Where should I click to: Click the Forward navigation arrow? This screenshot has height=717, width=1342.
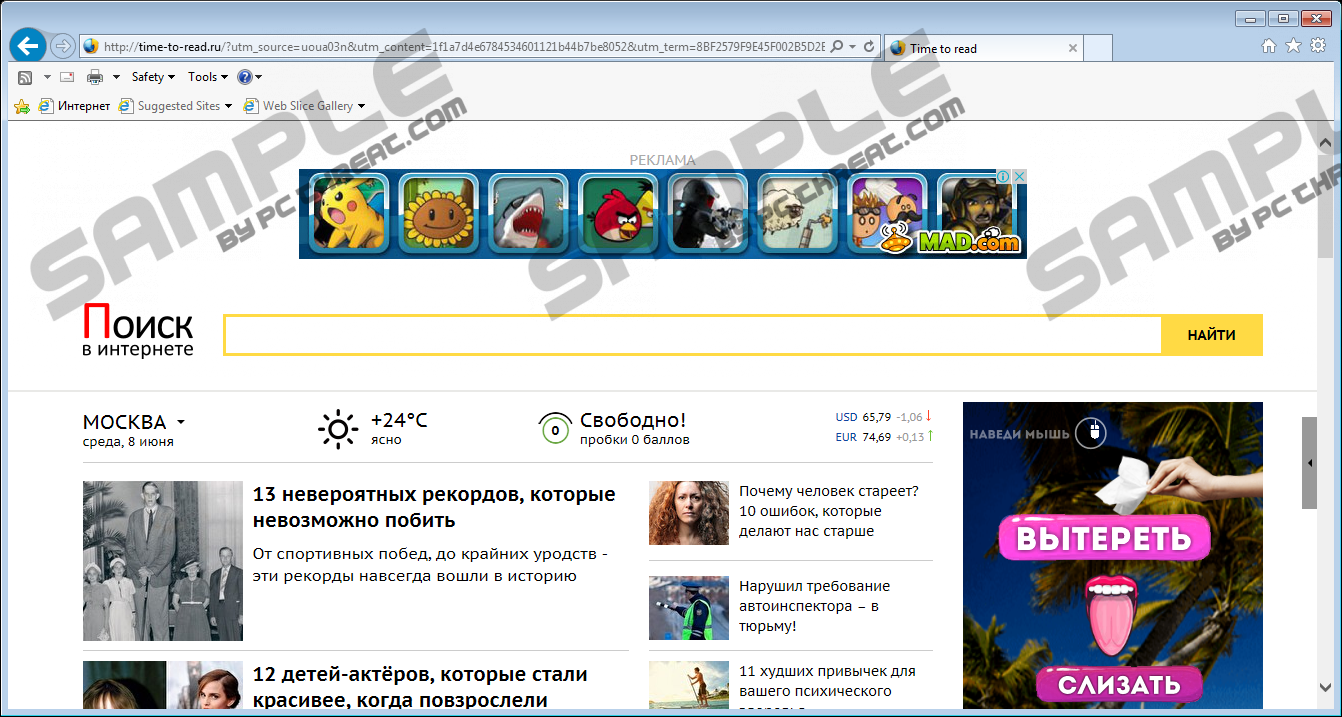[62, 46]
